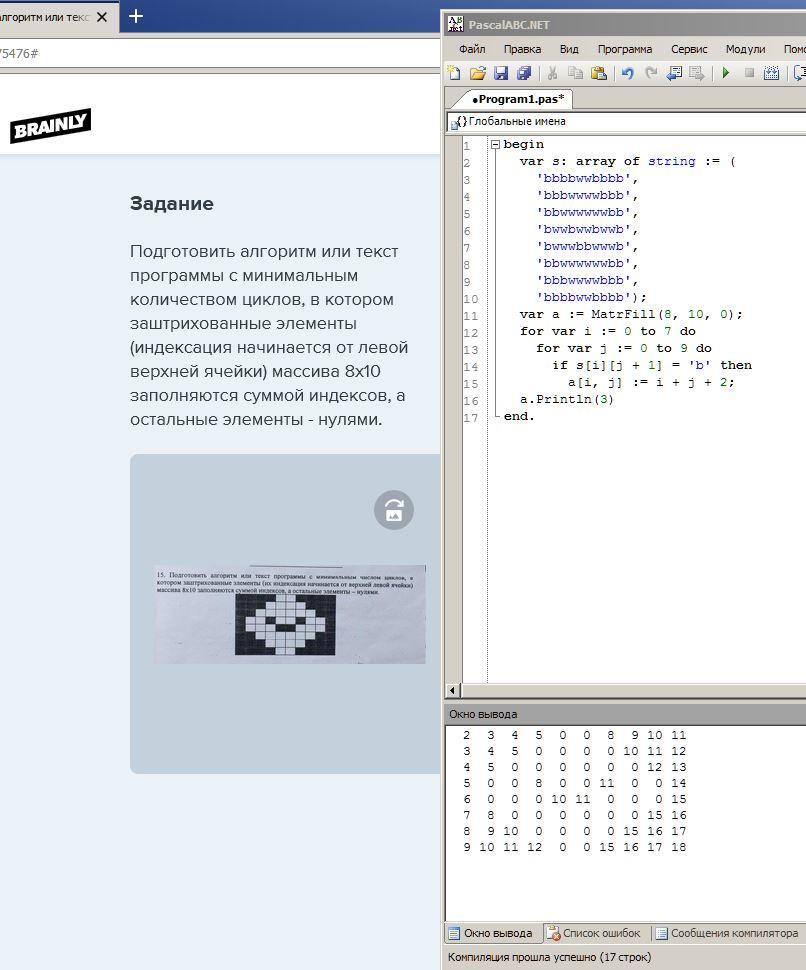This screenshot has height=970, width=806.
Task: Click the line 'for var j := 0 to 9 do'
Action: (x=624, y=348)
